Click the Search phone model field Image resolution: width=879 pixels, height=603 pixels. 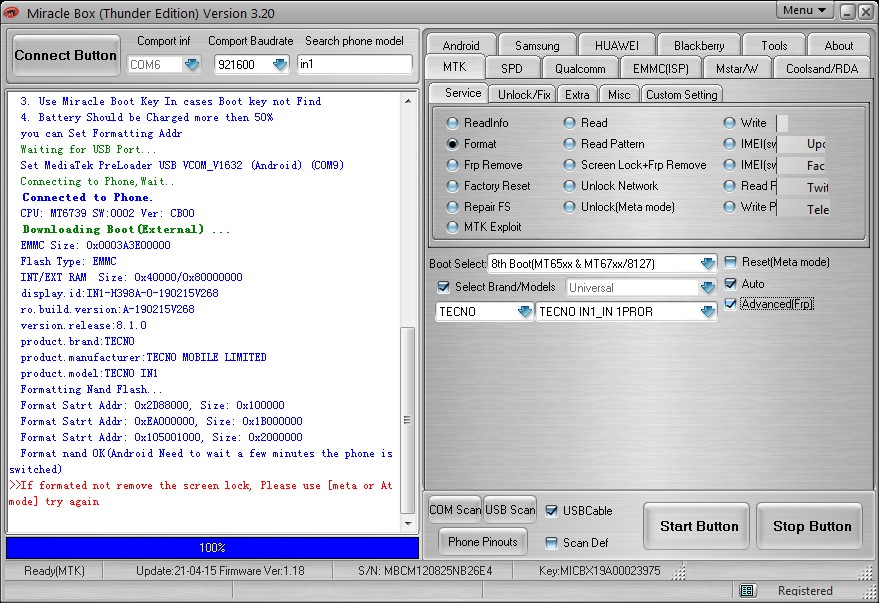pos(354,65)
